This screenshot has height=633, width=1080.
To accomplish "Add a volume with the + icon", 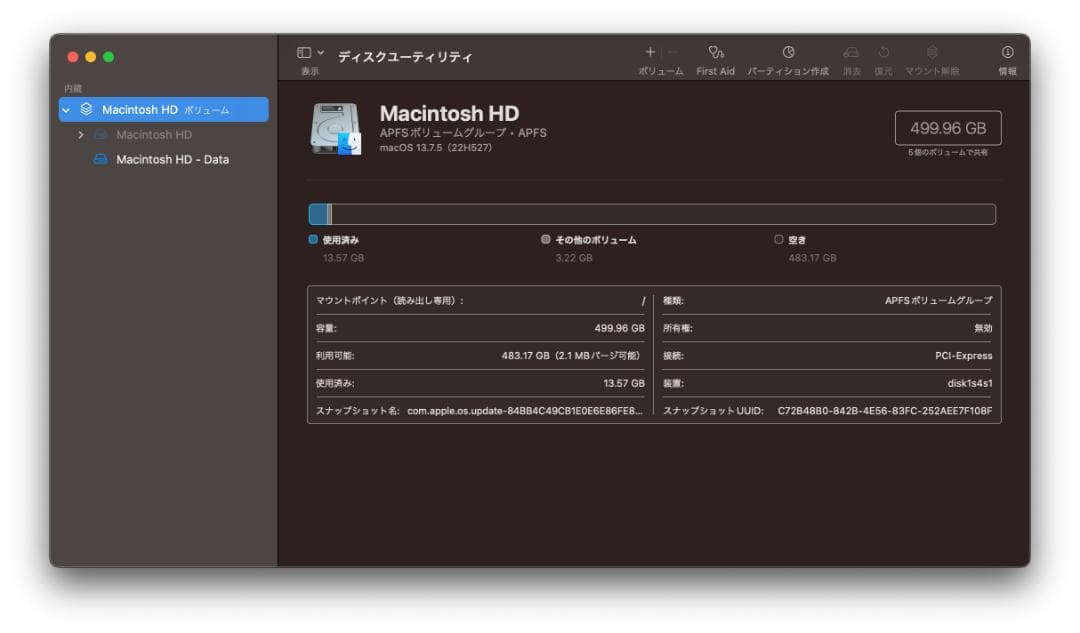I will (x=649, y=51).
